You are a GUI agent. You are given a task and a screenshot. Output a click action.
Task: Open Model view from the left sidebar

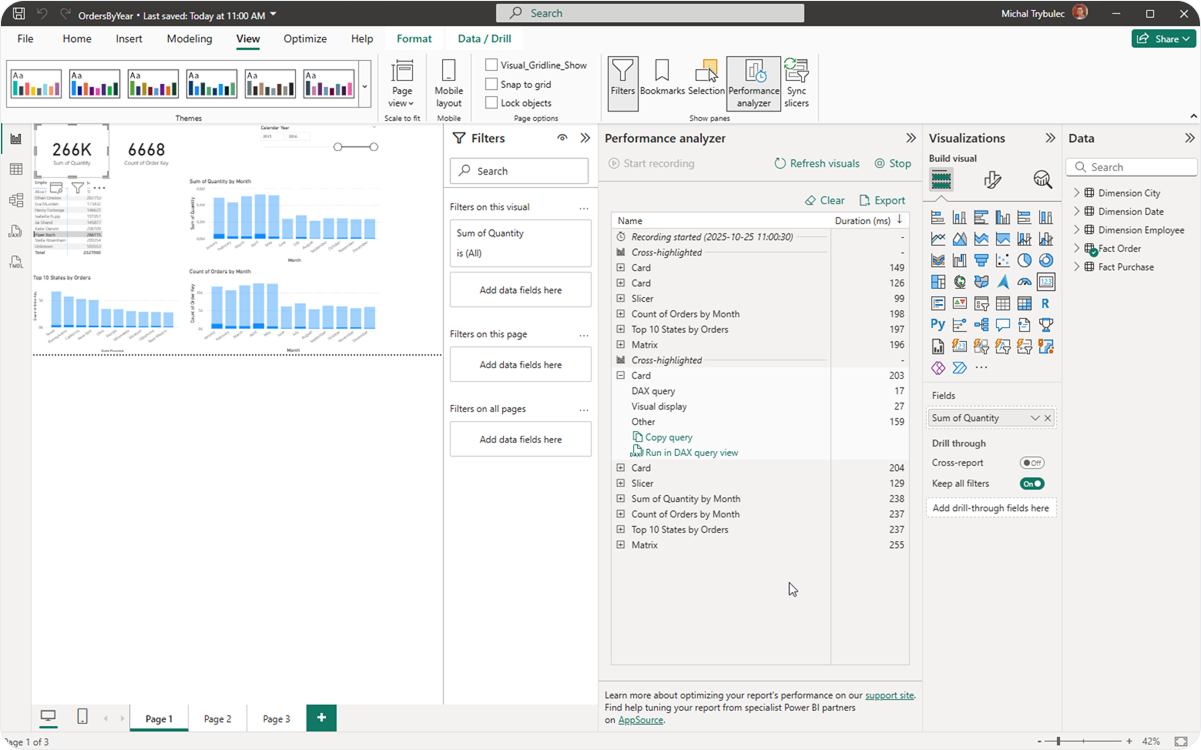pyautogui.click(x=17, y=200)
